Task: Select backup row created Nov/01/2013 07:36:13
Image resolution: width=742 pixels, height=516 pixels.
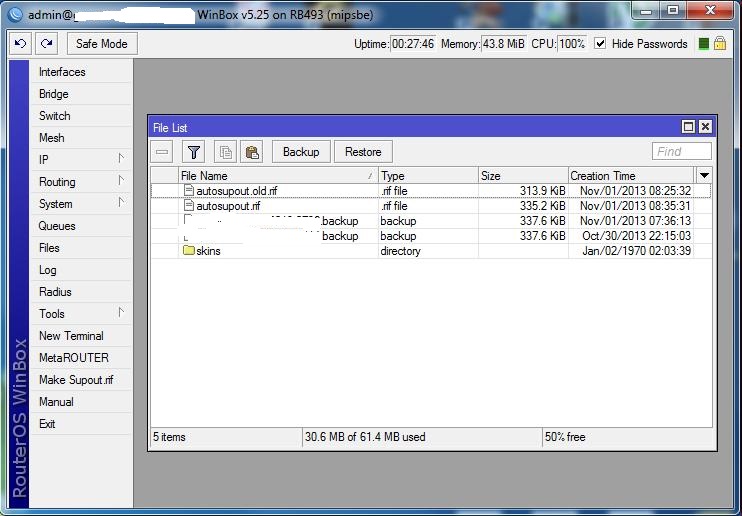Action: [431, 221]
